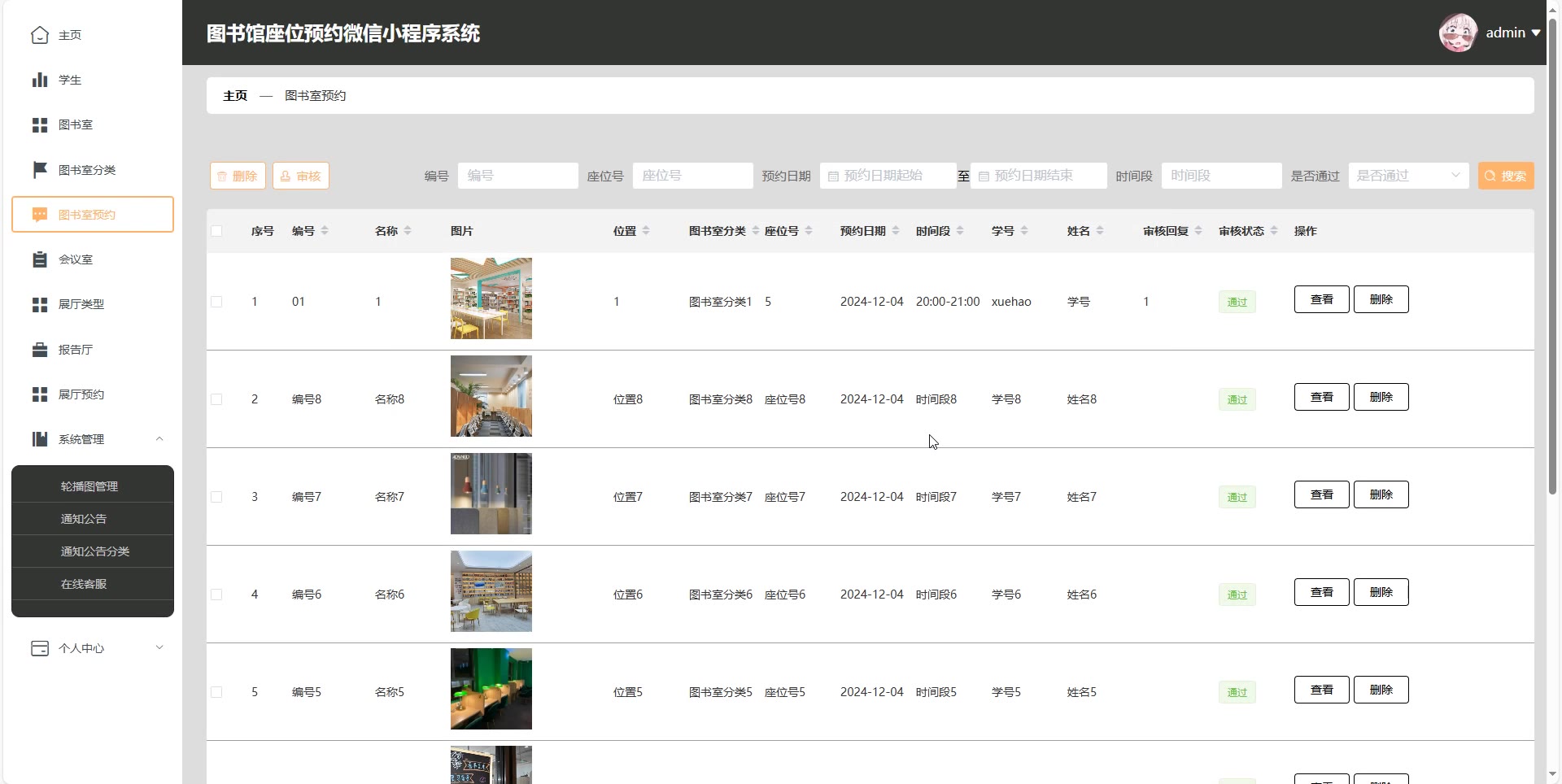Viewport: 1562px width, 784px height.
Task: Click 查看 for the 编号8 row
Action: click(1321, 397)
